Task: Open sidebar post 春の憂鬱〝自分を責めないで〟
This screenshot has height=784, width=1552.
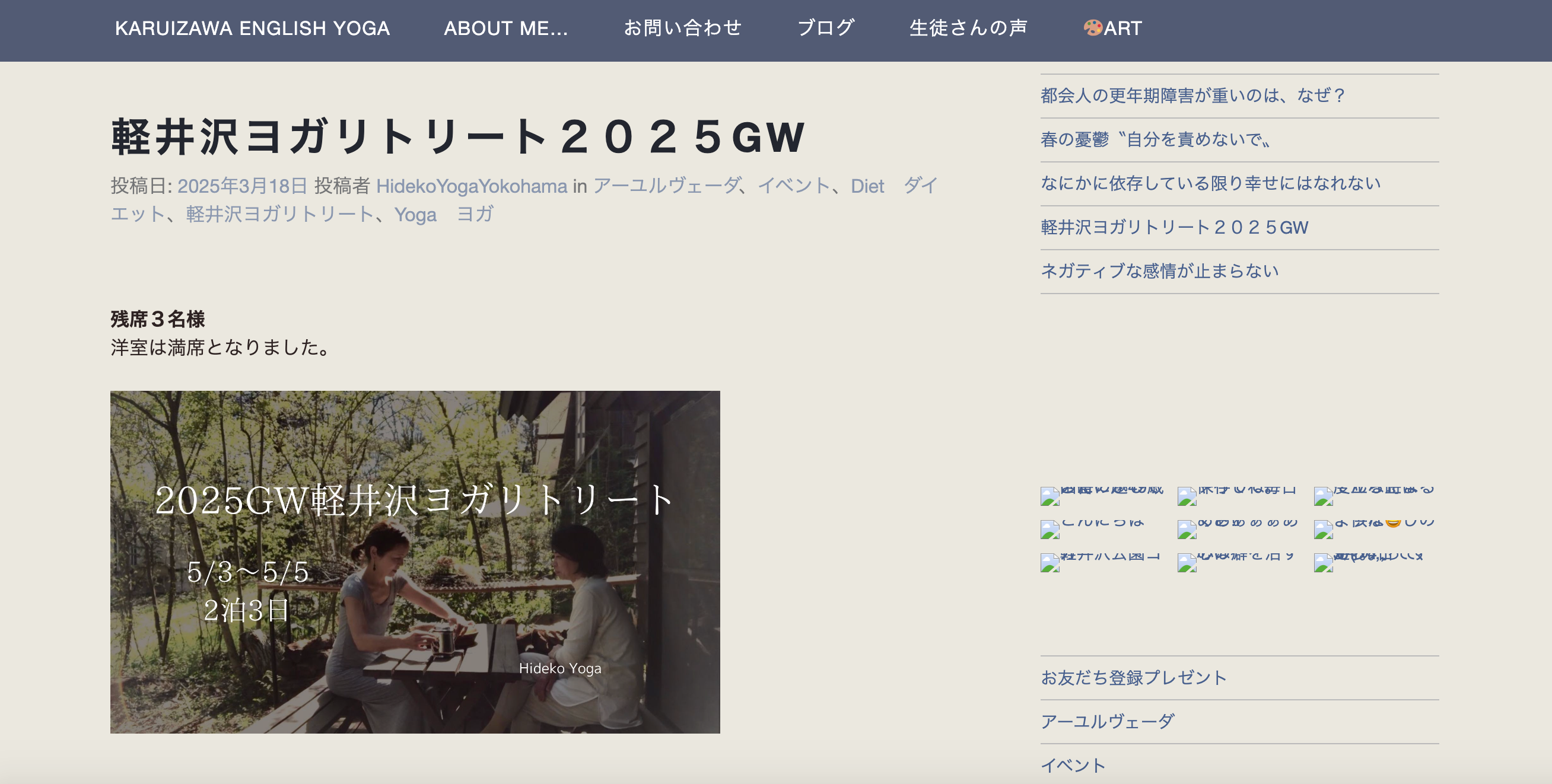Action: (1156, 139)
